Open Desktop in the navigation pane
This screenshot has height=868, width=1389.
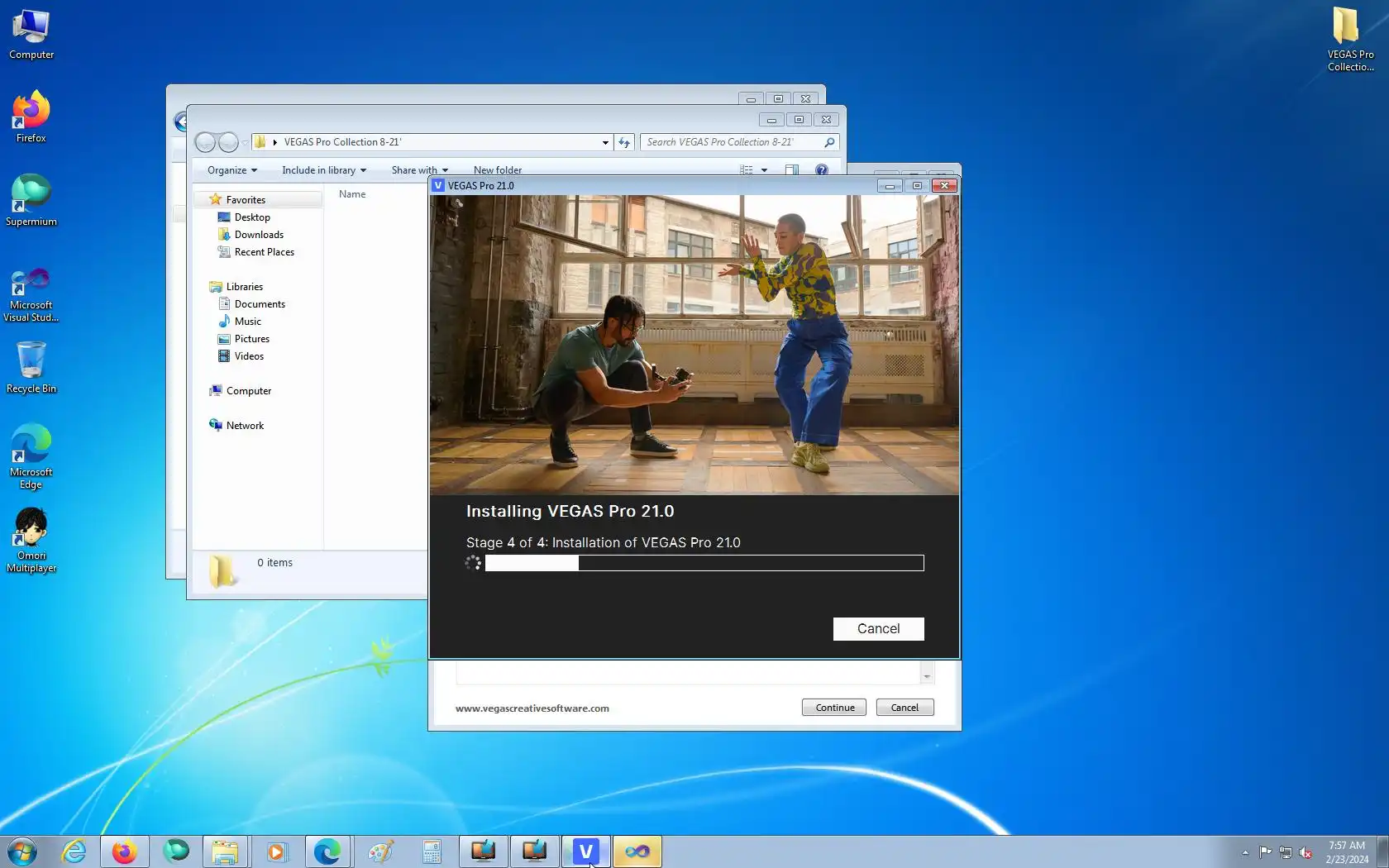[x=252, y=217]
